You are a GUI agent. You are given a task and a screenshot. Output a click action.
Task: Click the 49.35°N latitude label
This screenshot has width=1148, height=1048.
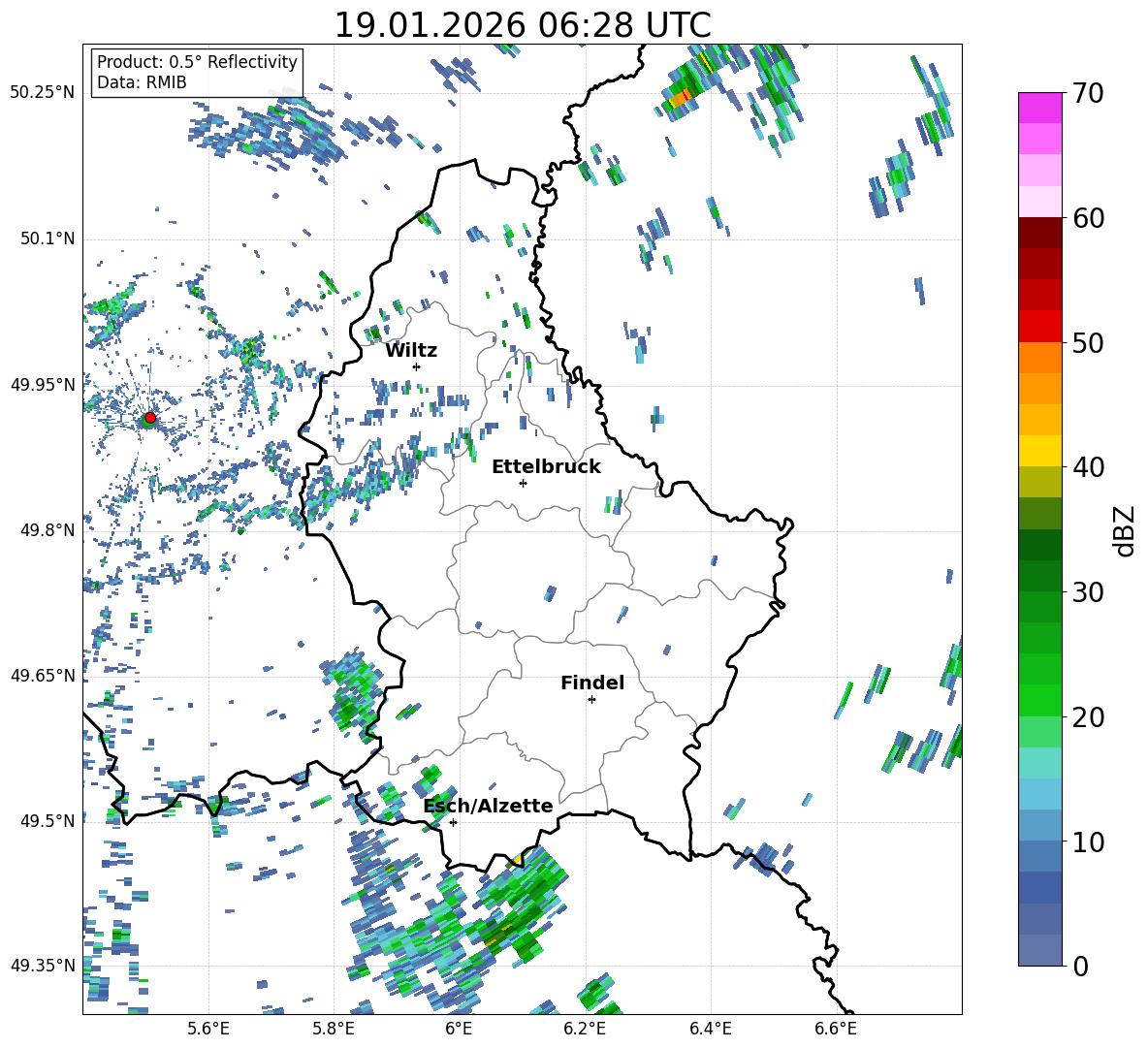pyautogui.click(x=43, y=966)
